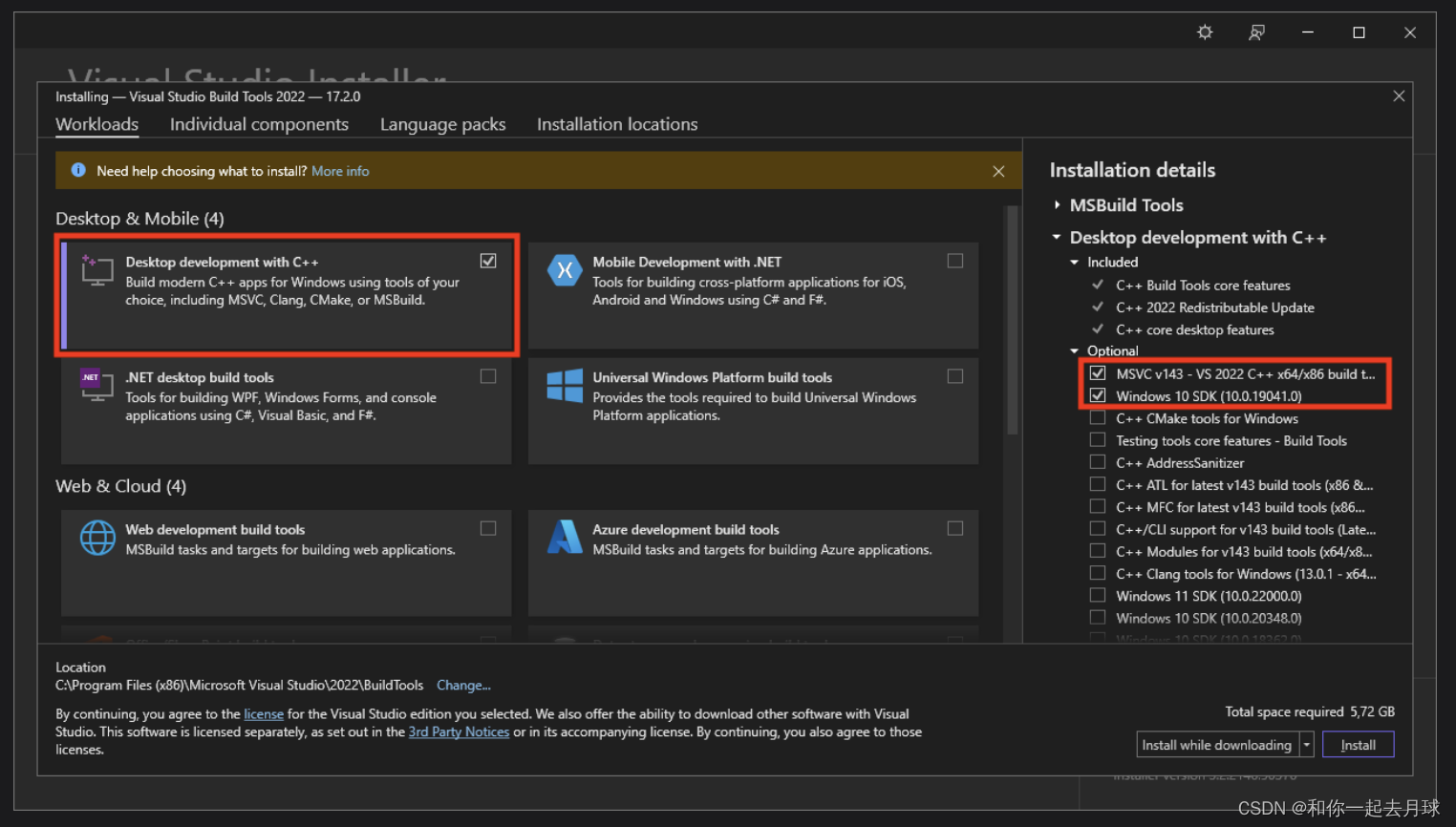
Task: Check Windows 10 SDK (10.0.20348.0)
Action: pos(1098,617)
